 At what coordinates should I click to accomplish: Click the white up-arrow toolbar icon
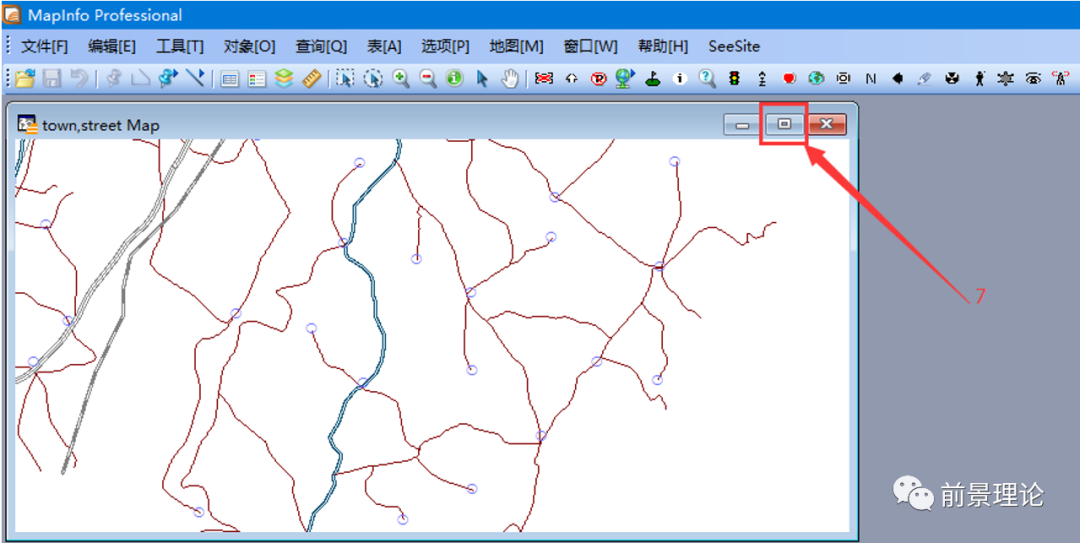coord(571,79)
